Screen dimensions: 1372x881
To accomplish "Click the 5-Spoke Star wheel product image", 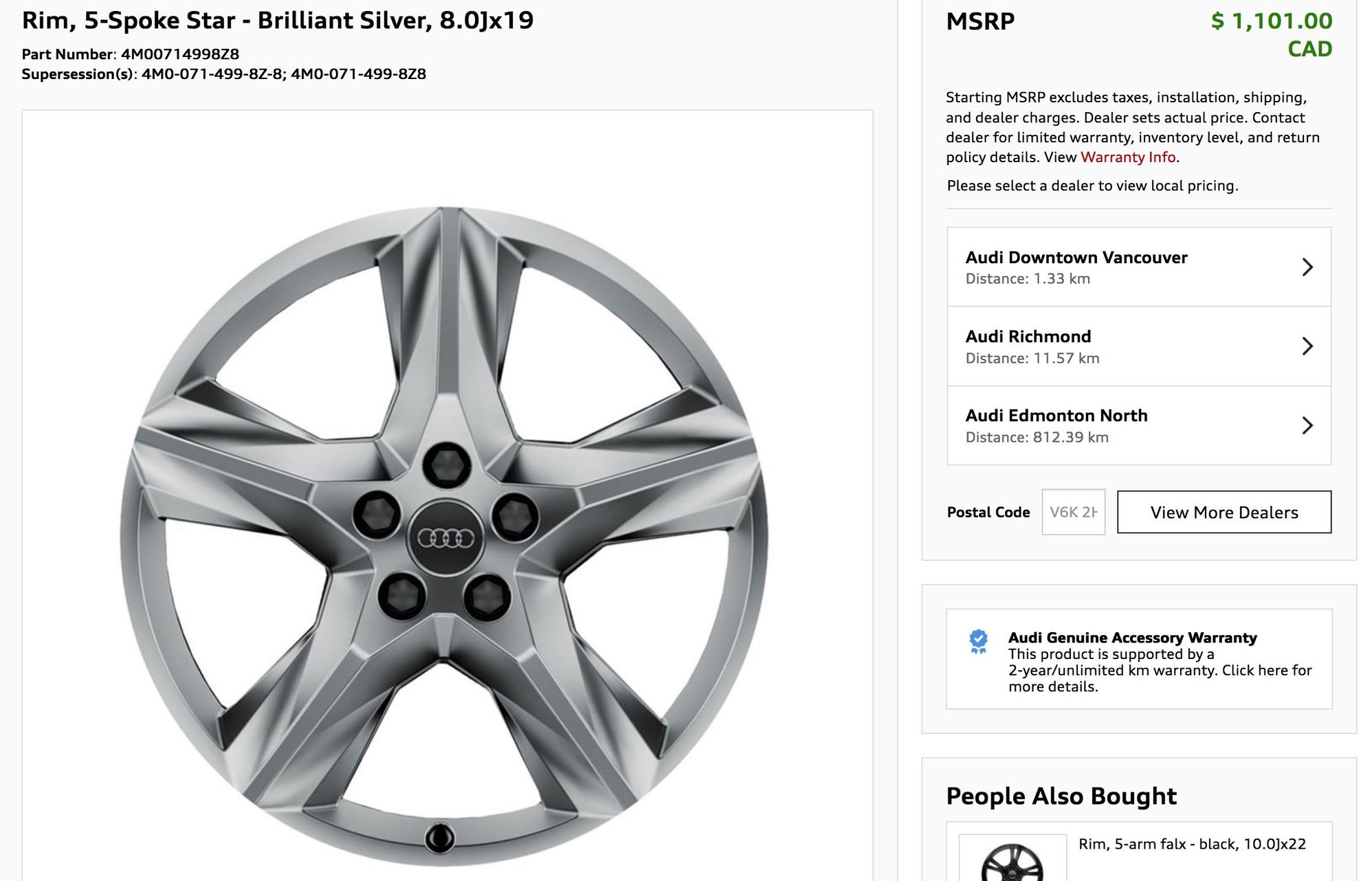I will (x=444, y=536).
